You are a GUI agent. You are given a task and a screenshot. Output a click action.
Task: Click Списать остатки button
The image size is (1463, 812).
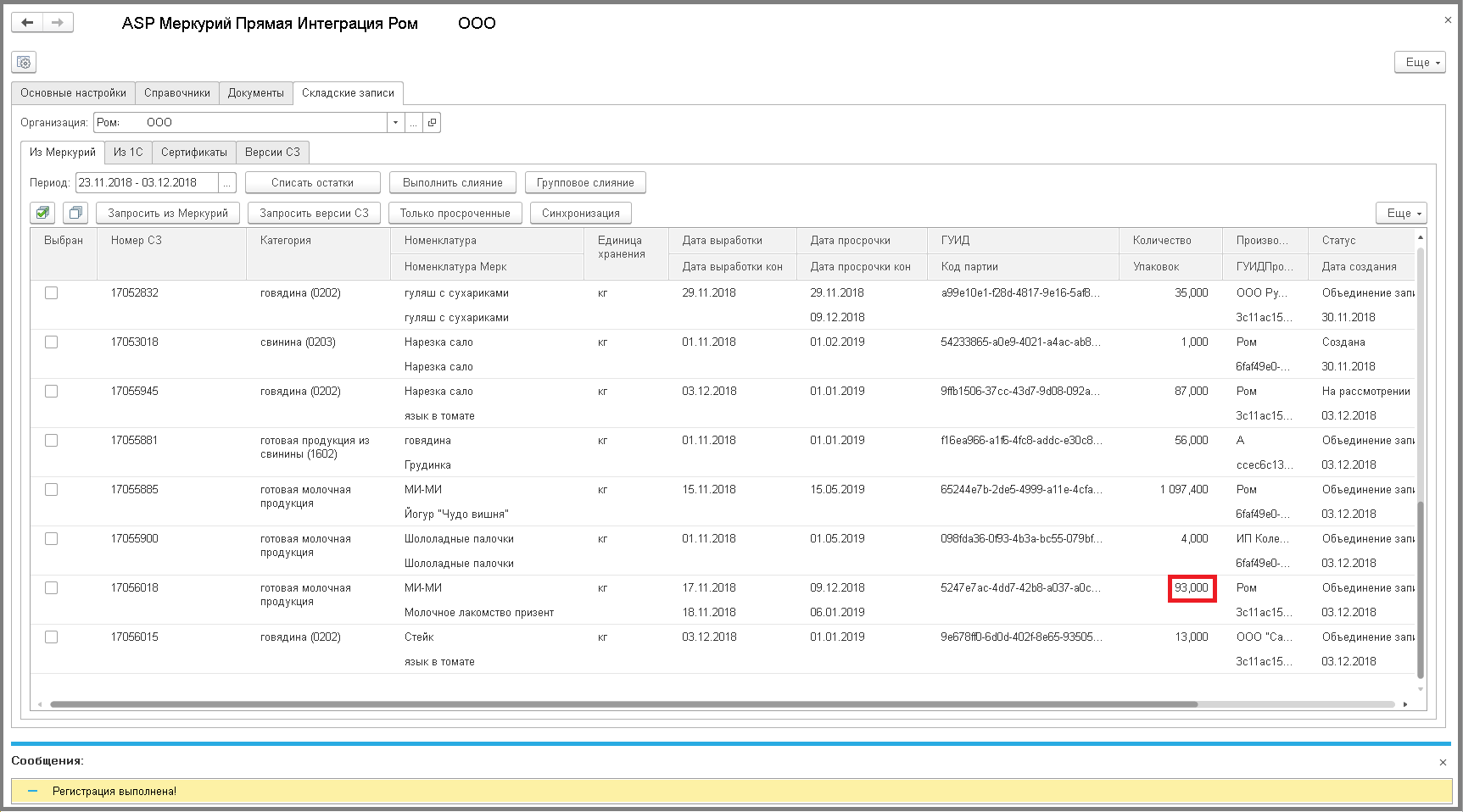coord(313,182)
